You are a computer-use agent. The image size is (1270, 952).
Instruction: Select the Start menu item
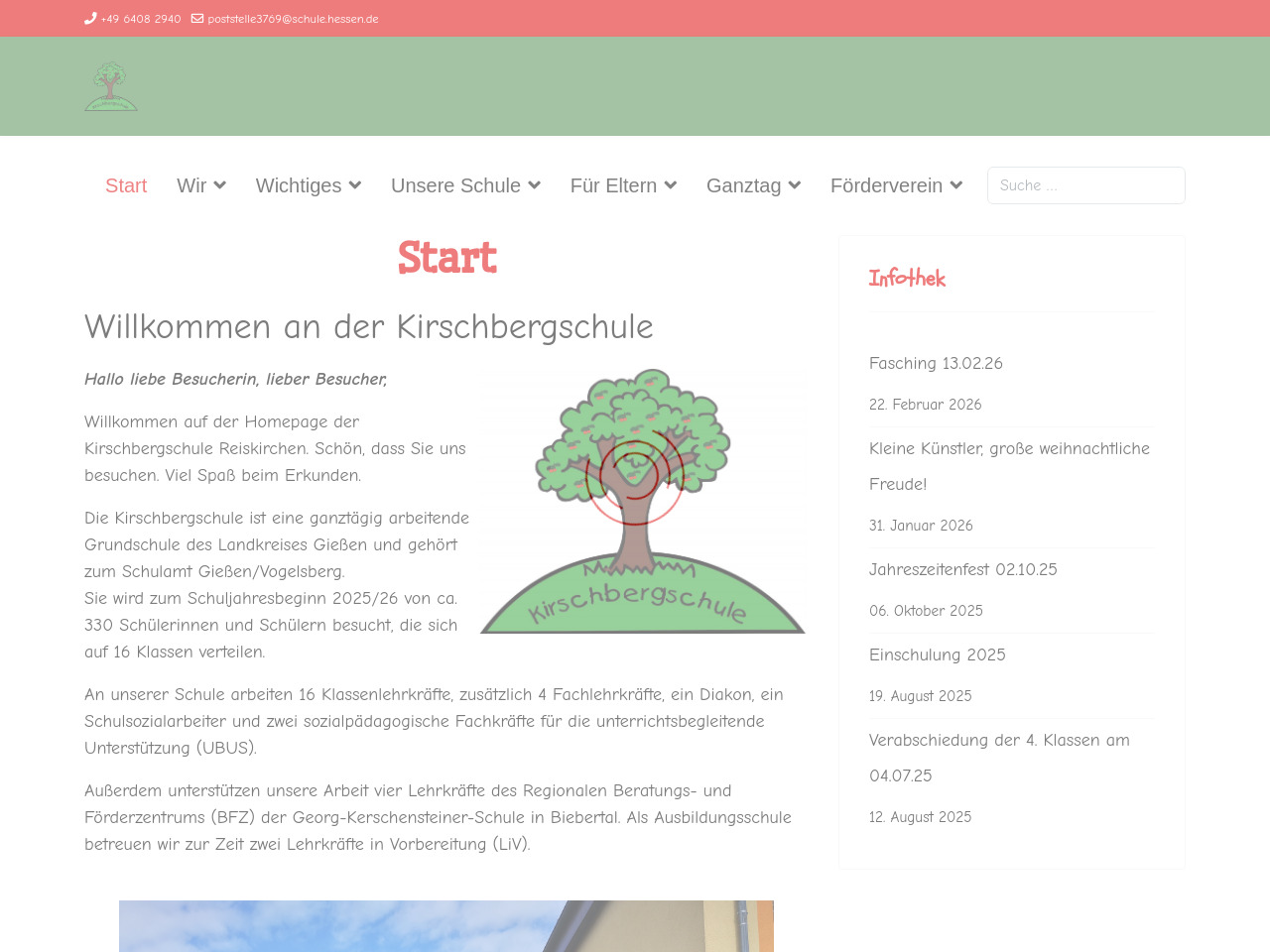126,185
